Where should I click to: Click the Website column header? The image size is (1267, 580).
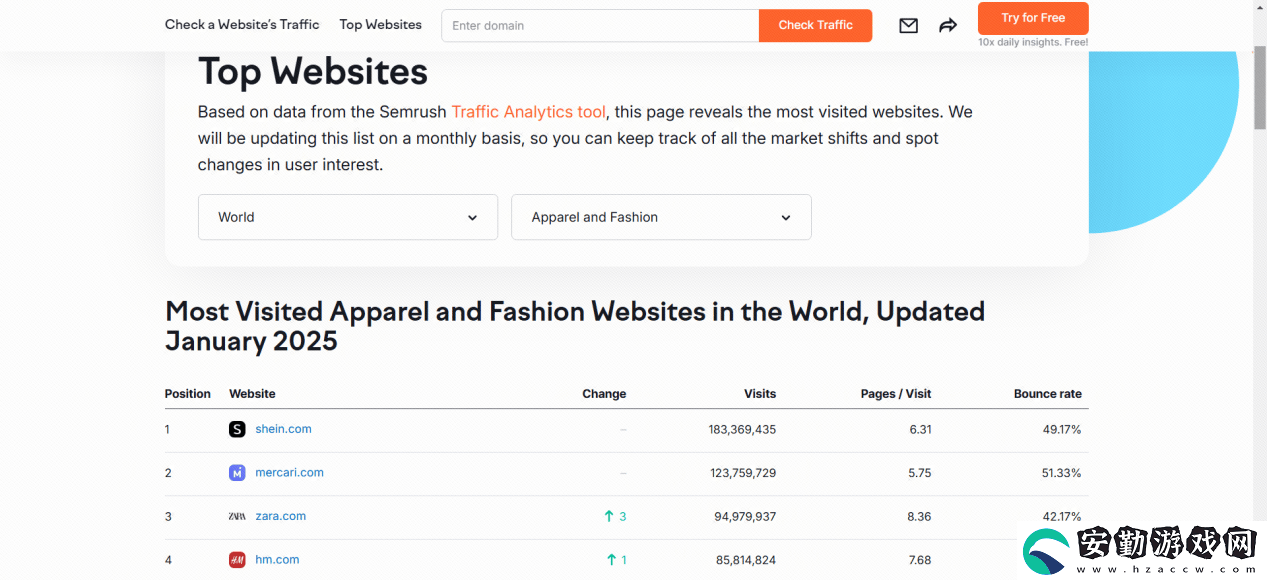click(252, 394)
